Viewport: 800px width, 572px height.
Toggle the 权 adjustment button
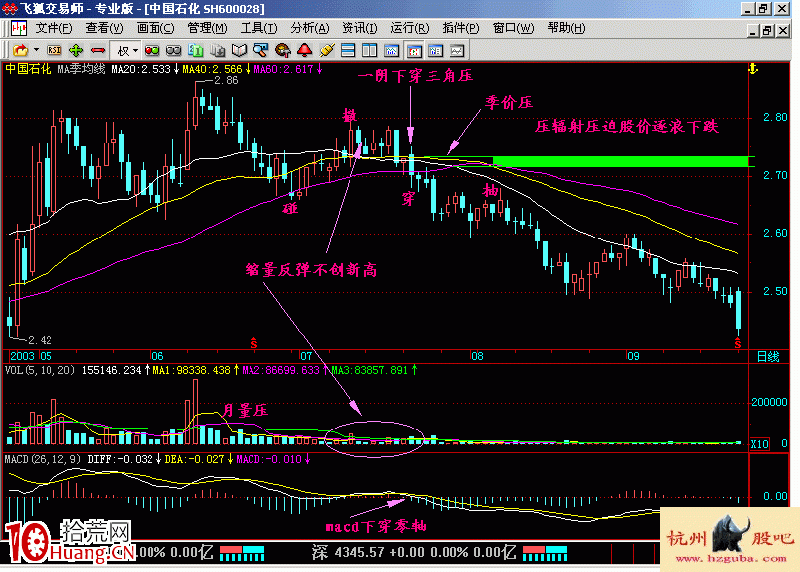pyautogui.click(x=123, y=51)
